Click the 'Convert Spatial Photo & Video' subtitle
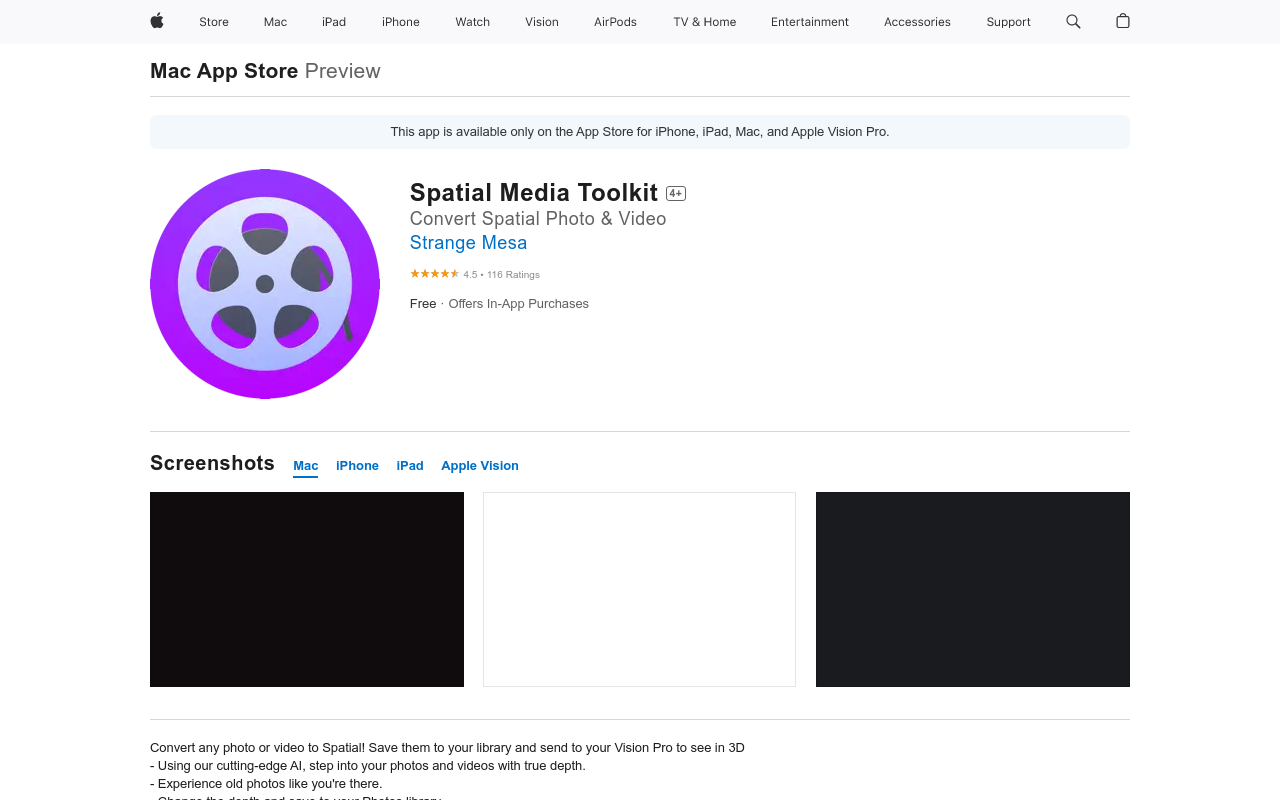1280x800 pixels. coord(538,219)
